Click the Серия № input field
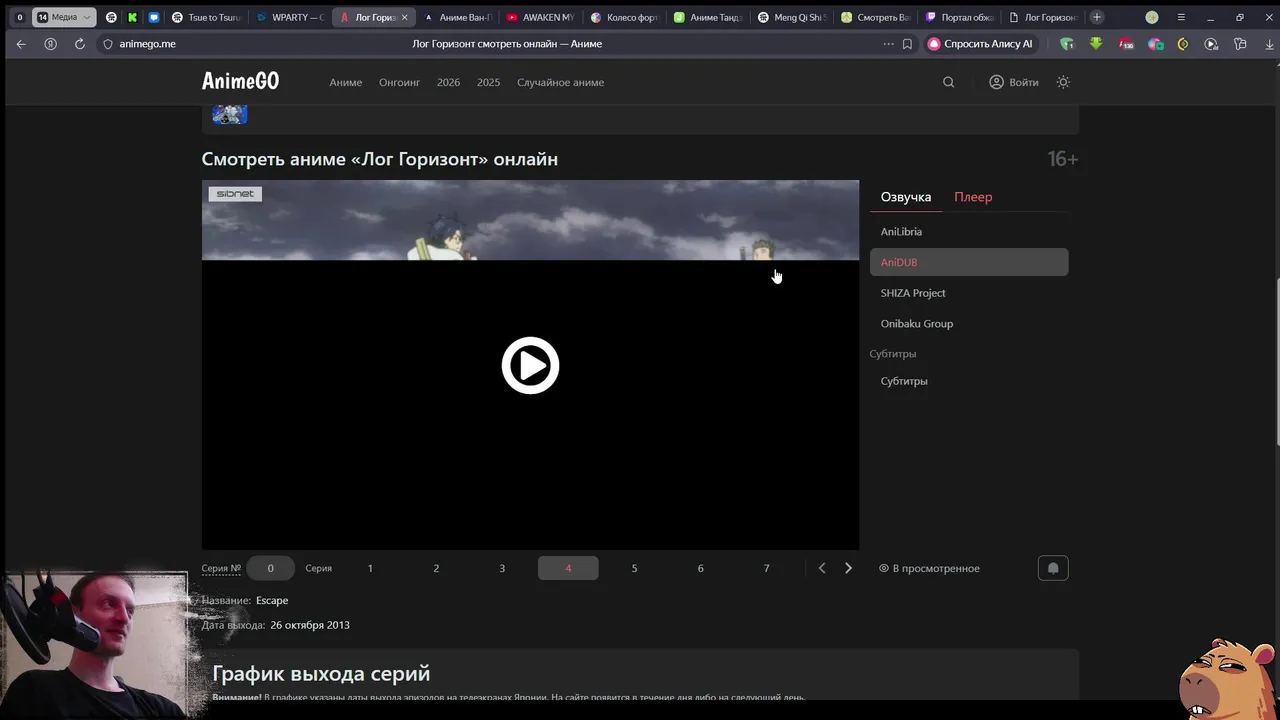 click(270, 568)
